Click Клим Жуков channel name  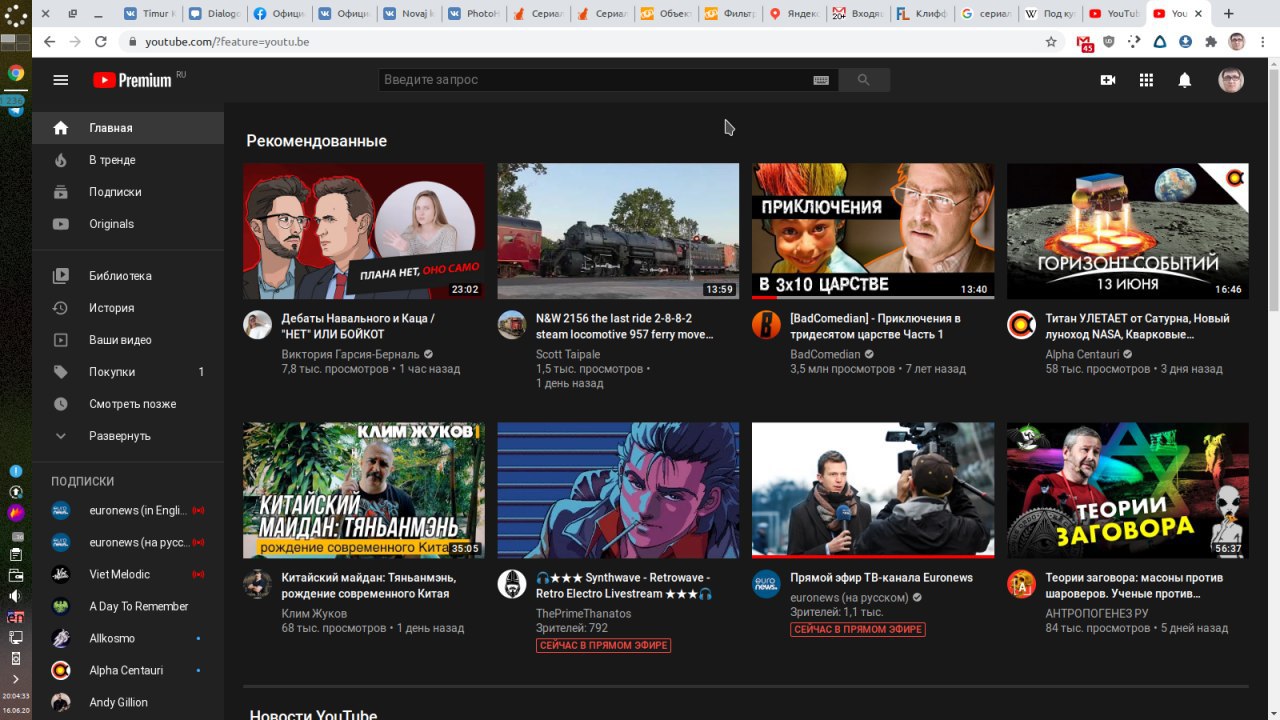point(314,613)
